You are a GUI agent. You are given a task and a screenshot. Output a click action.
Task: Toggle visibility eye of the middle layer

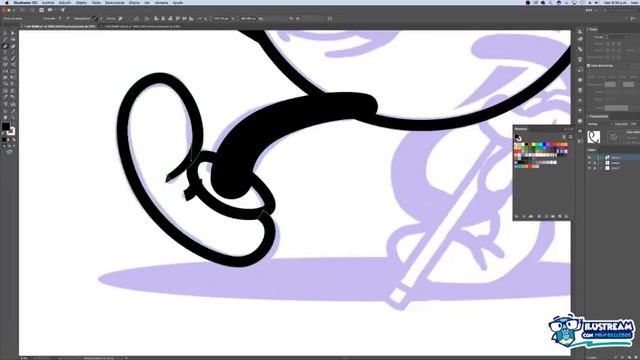coord(589,163)
